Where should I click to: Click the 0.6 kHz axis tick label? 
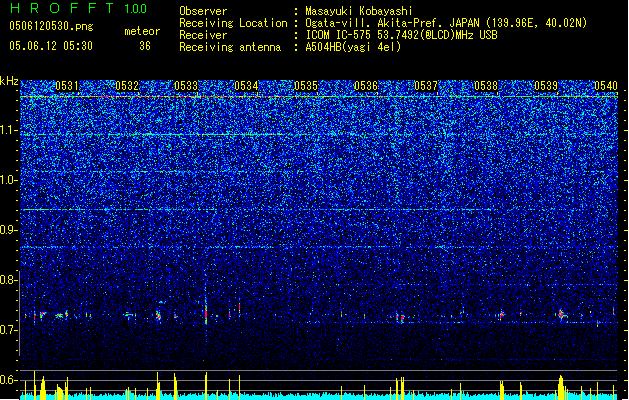9,380
